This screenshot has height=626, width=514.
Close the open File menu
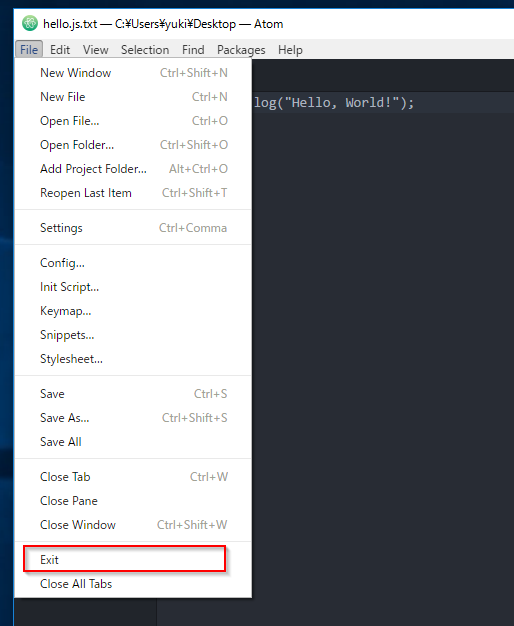point(29,50)
